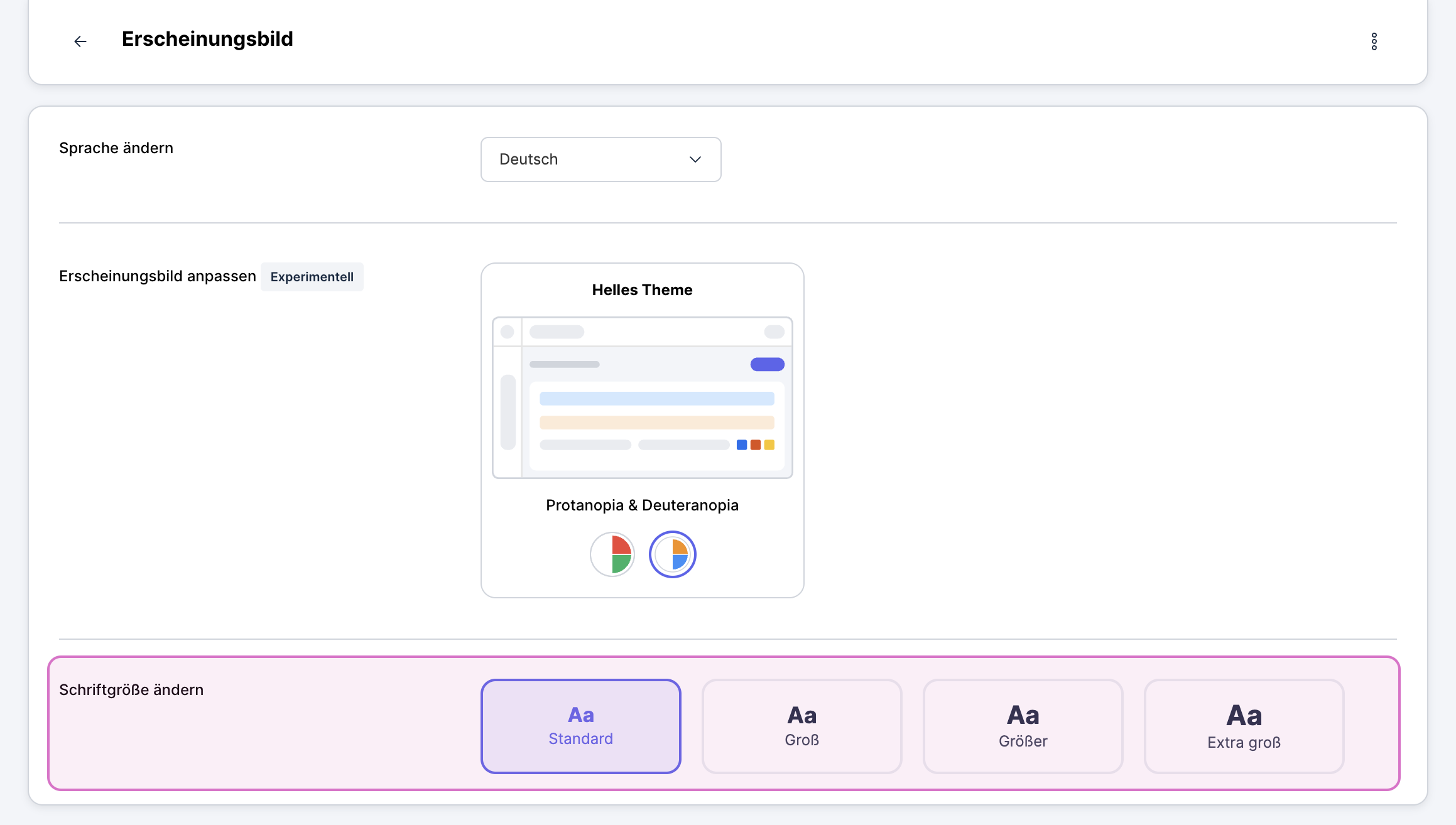The image size is (1456, 825).
Task: Click the colored squares in theme preview
Action: tap(755, 445)
